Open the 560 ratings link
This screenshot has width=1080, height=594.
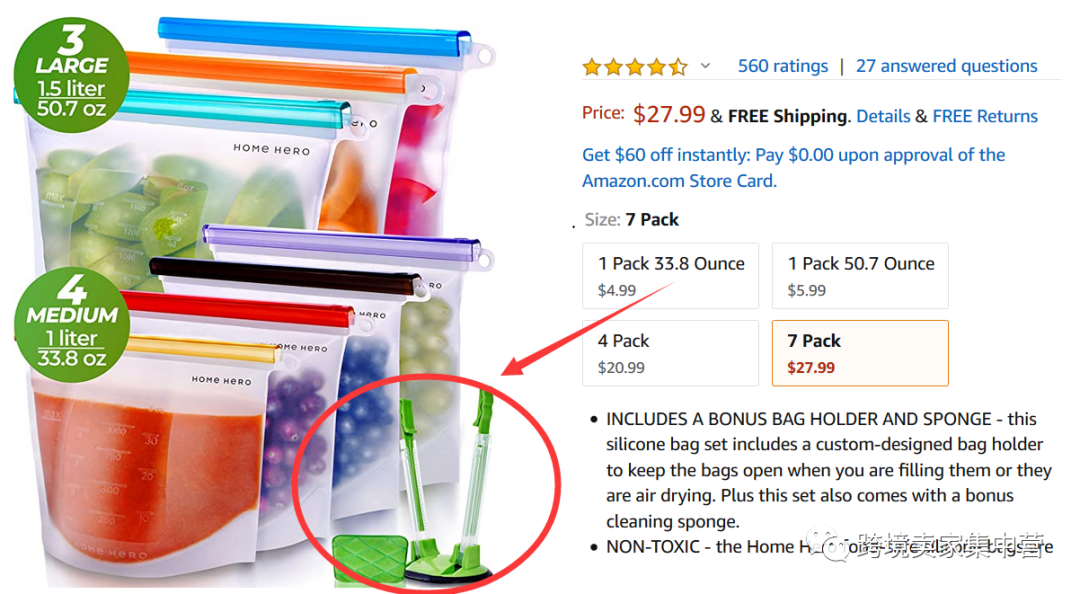(782, 66)
